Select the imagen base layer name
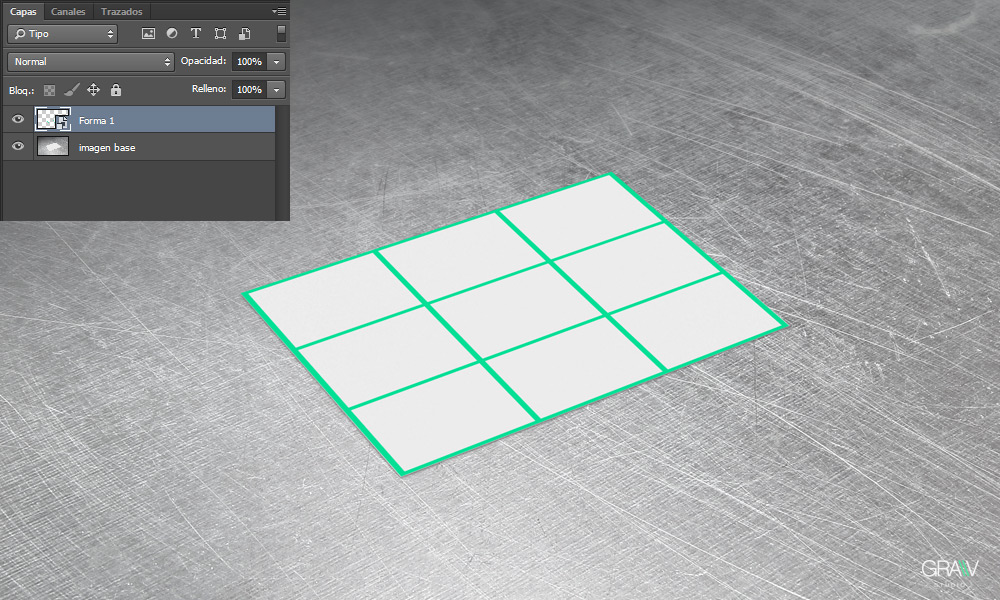 coord(107,147)
